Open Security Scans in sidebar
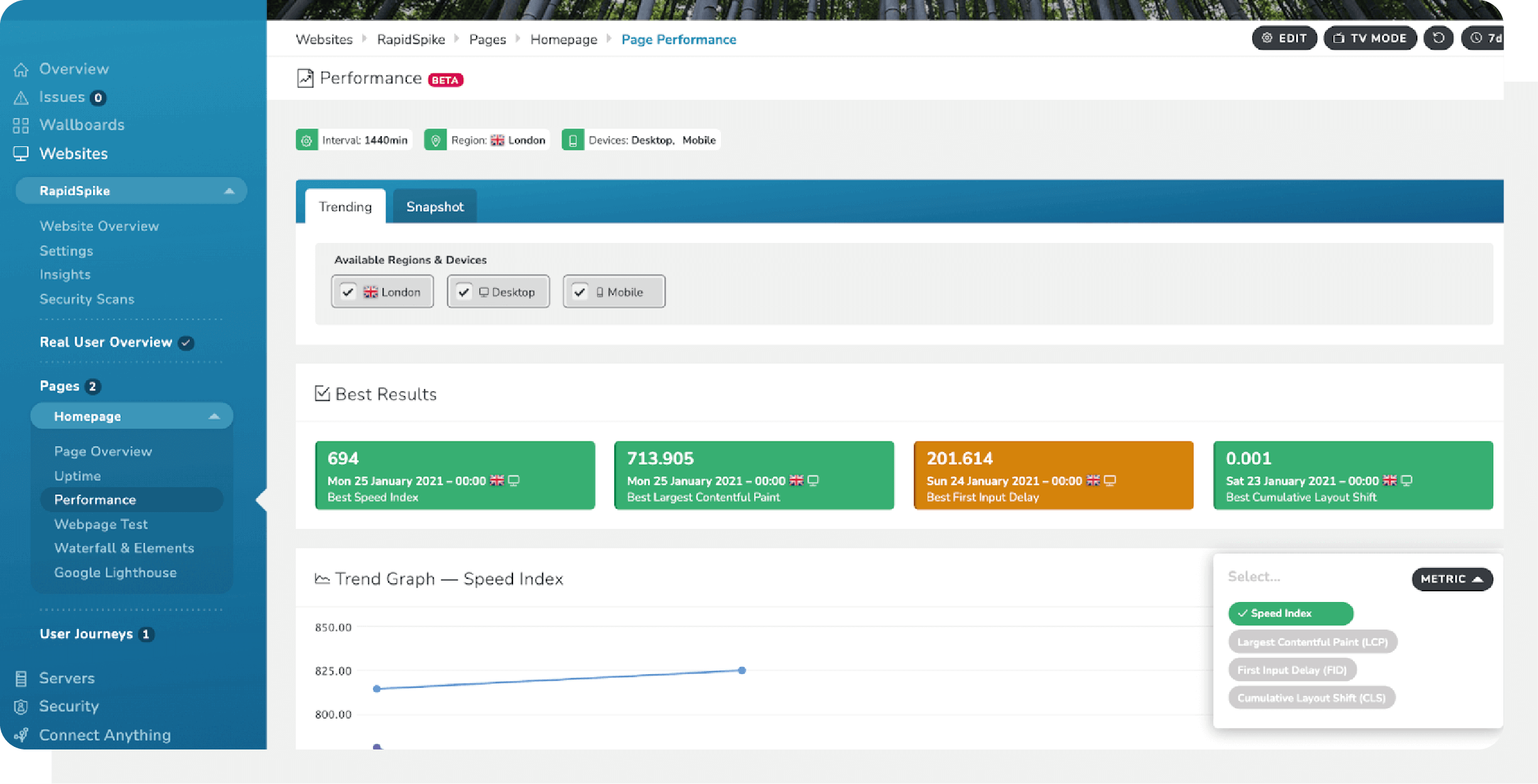Viewport: 1538px width, 784px height. pos(87,299)
